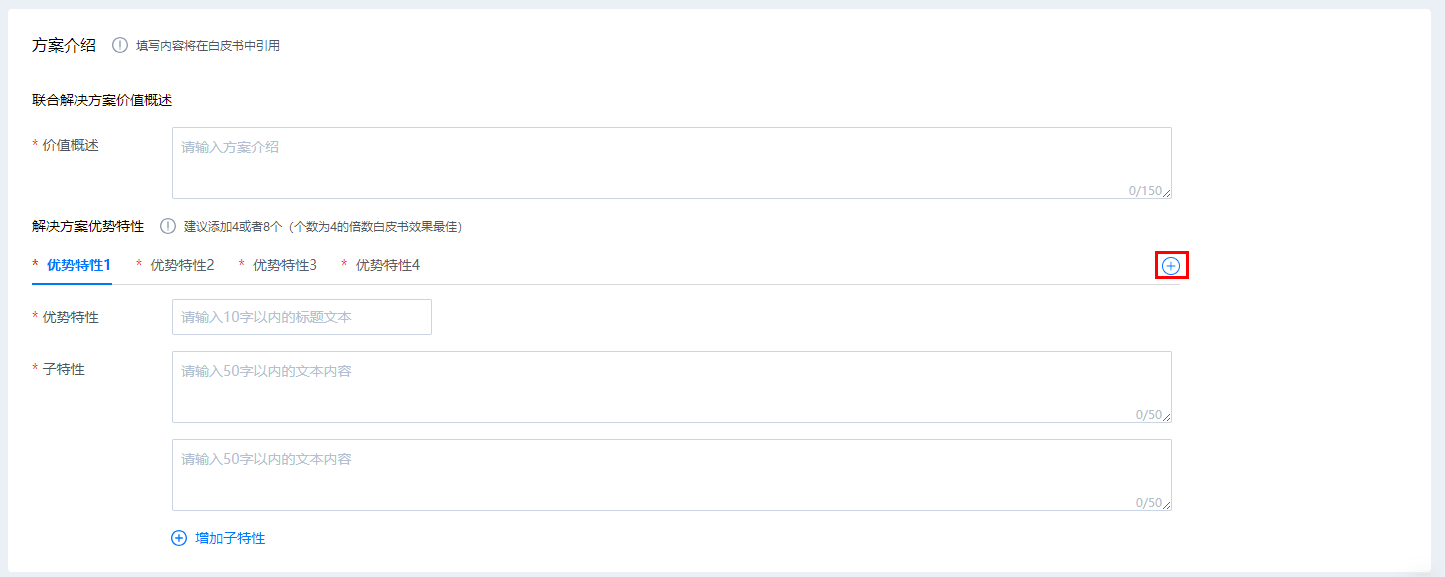The width and height of the screenshot is (1445, 577).
Task: Click the 子特性 field label
Action: [63, 369]
